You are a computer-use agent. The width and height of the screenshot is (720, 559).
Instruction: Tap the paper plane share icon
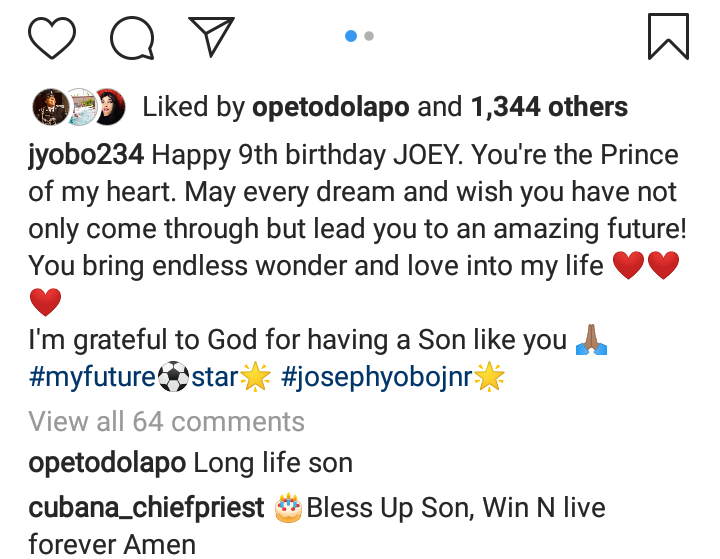(210, 37)
